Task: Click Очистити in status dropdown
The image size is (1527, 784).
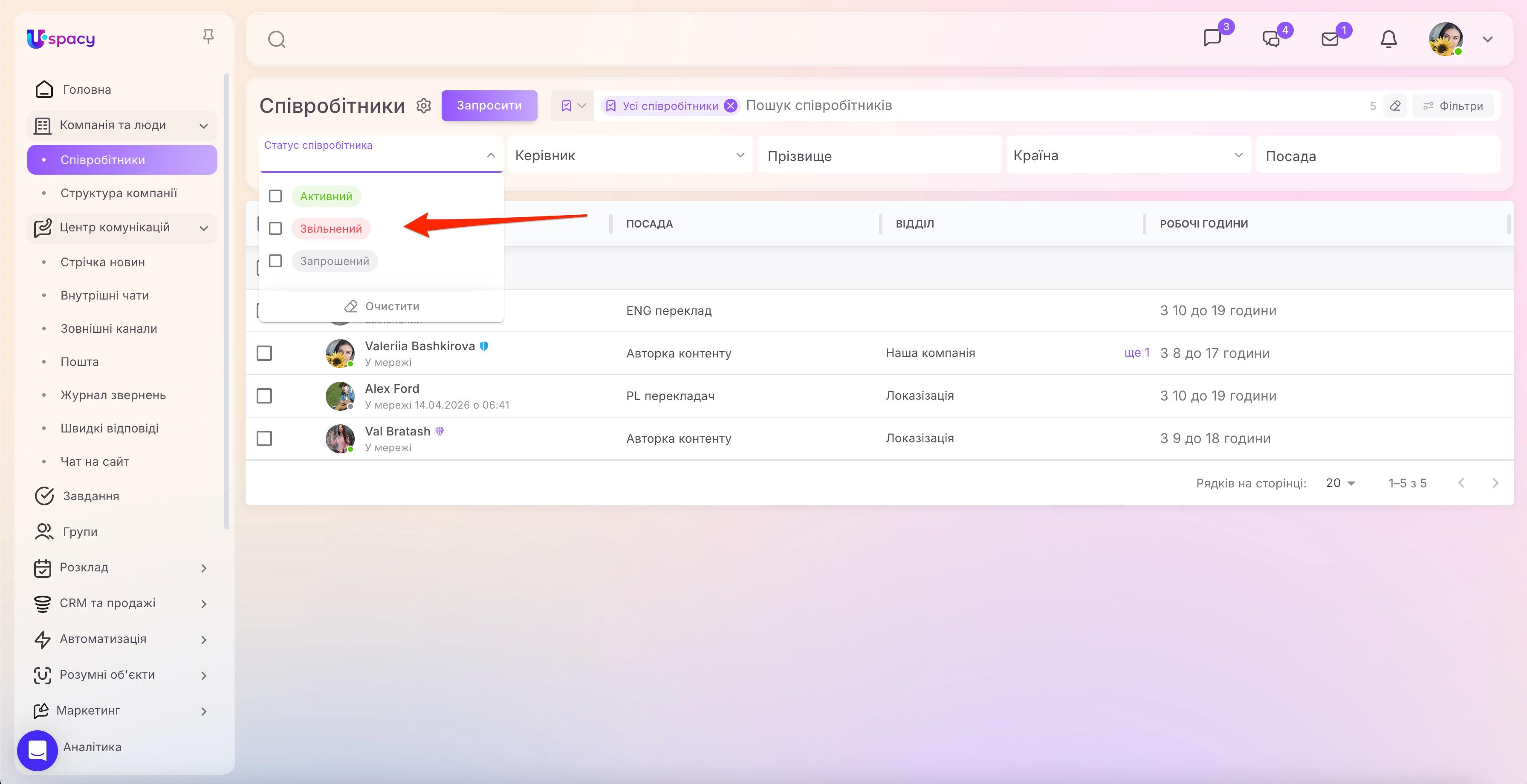Action: [382, 306]
